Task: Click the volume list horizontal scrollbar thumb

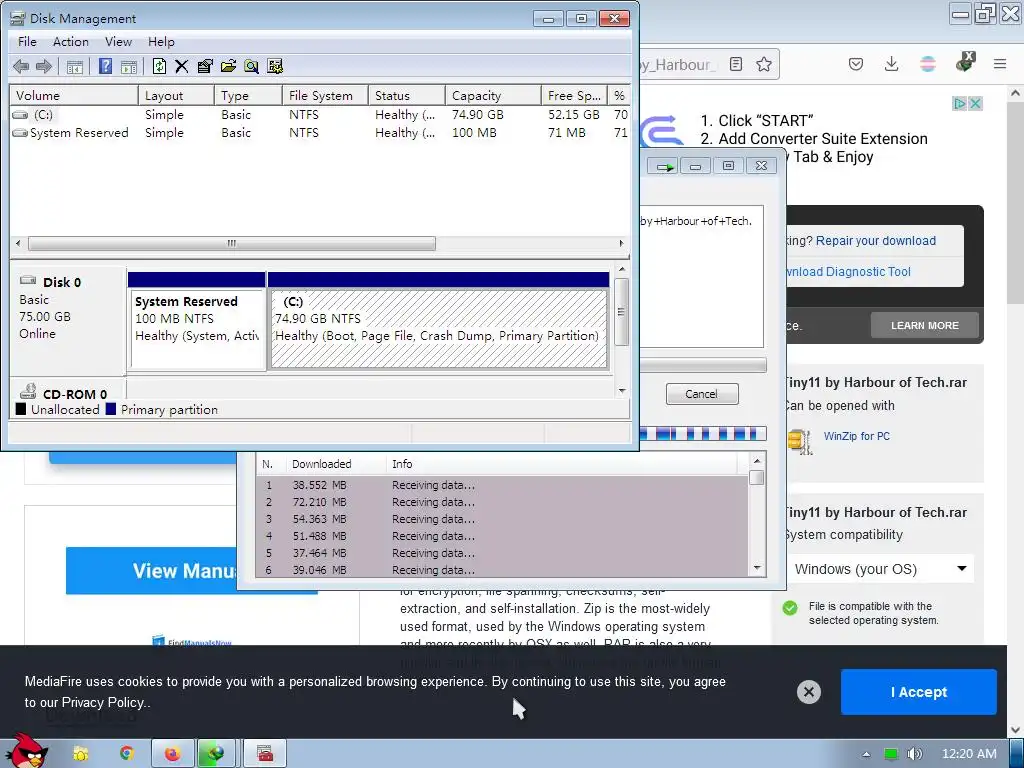Action: 232,244
